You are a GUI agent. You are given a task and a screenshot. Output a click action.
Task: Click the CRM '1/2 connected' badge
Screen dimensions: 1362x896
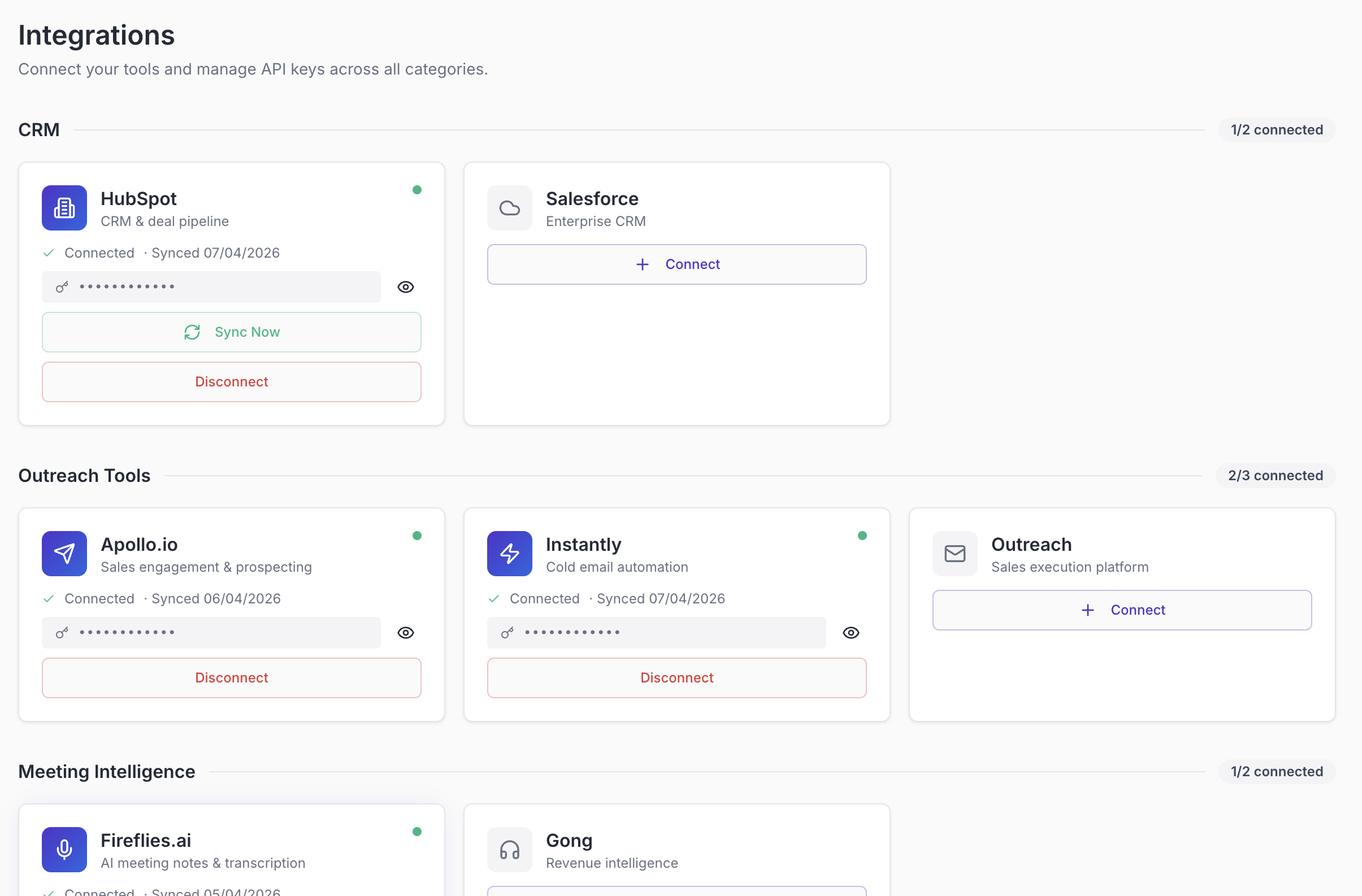point(1277,130)
